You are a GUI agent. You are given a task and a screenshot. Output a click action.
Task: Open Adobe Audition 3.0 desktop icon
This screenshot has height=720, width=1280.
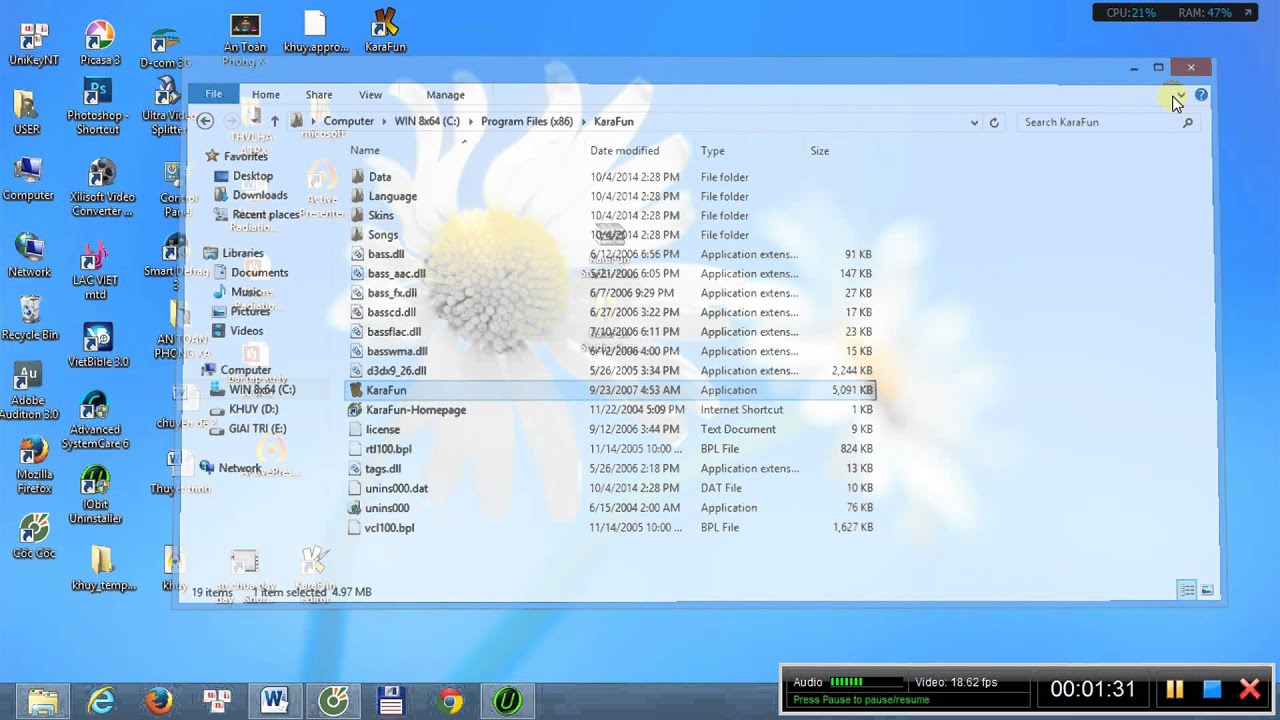click(x=29, y=391)
